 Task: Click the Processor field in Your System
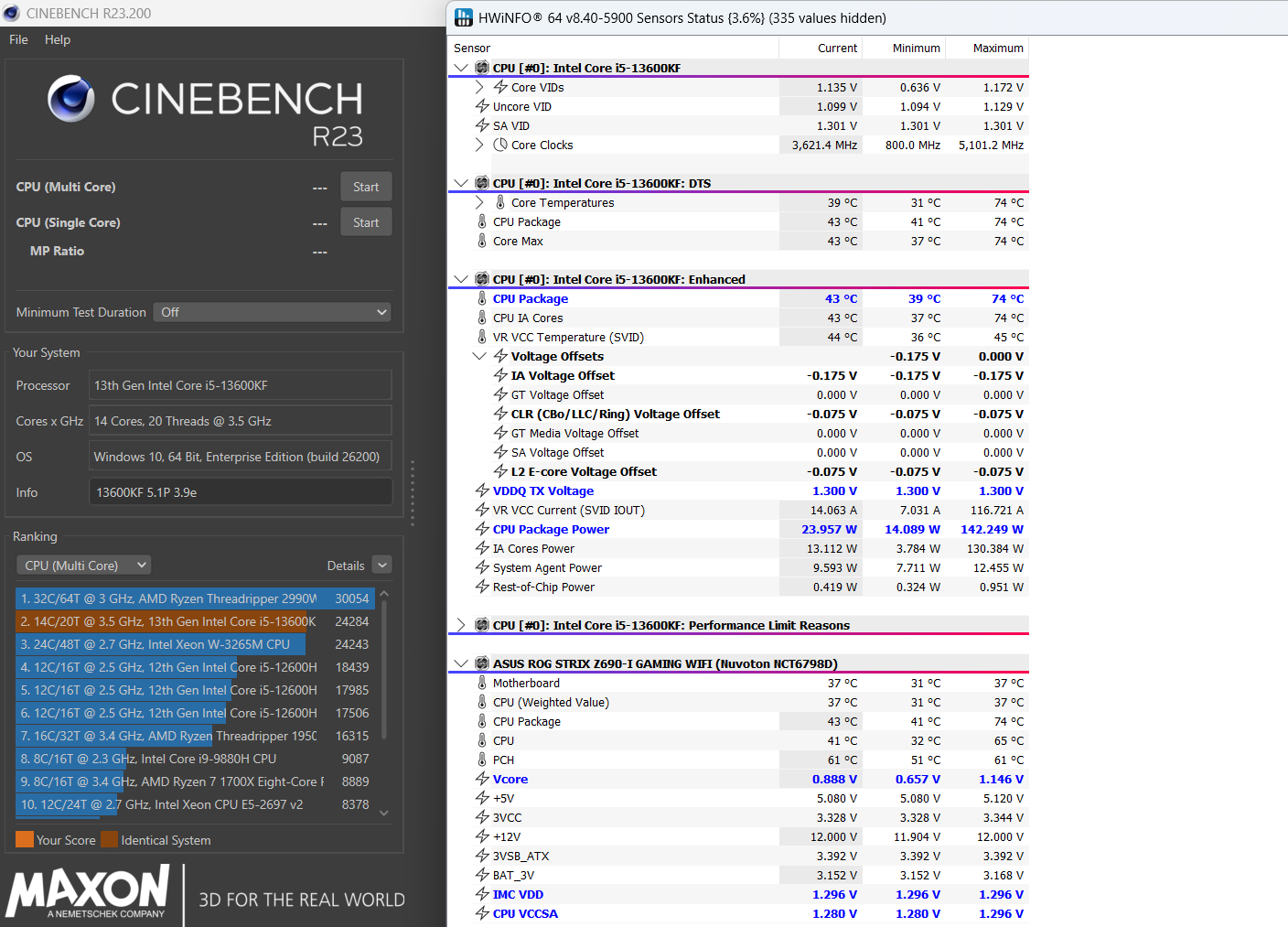click(x=241, y=385)
